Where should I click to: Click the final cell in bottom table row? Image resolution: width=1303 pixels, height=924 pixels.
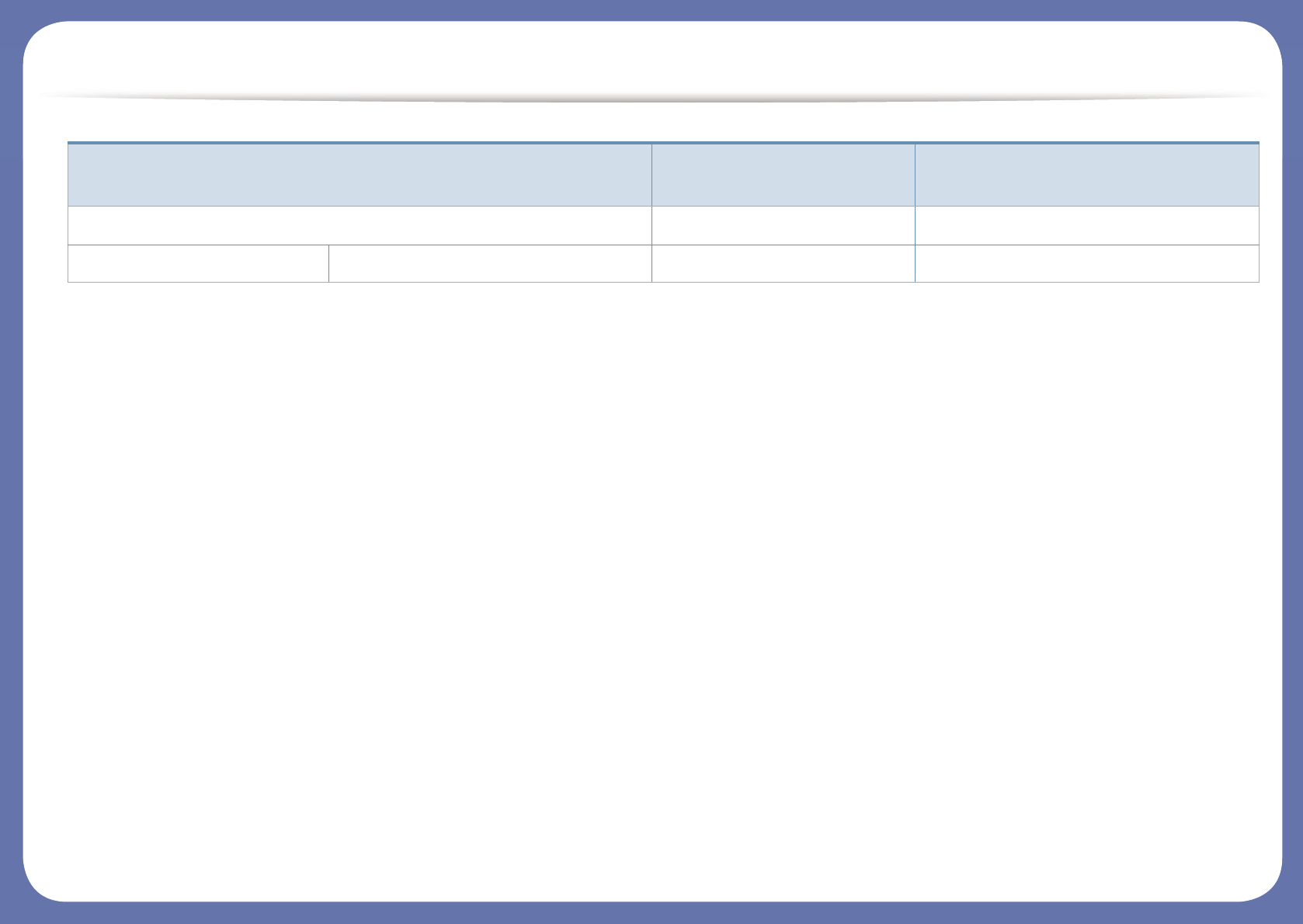1087,263
